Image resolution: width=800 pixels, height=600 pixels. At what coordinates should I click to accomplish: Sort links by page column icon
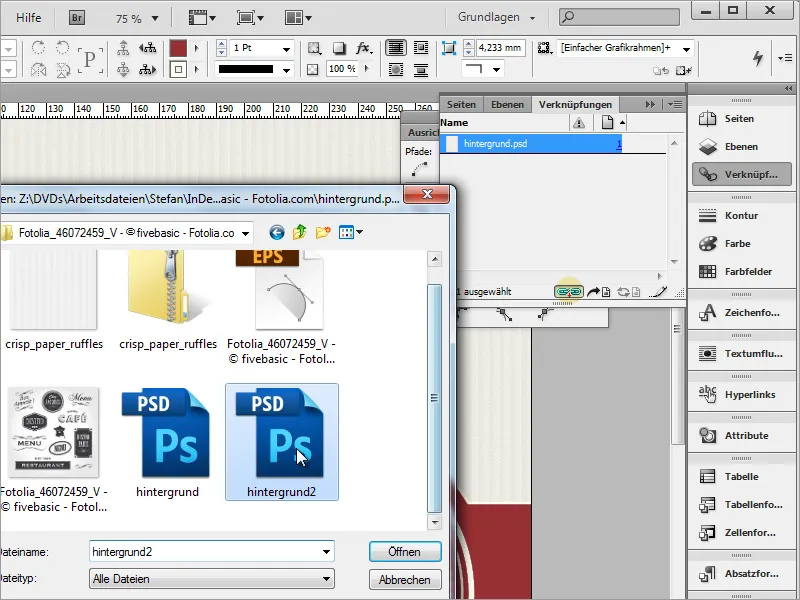tap(607, 123)
